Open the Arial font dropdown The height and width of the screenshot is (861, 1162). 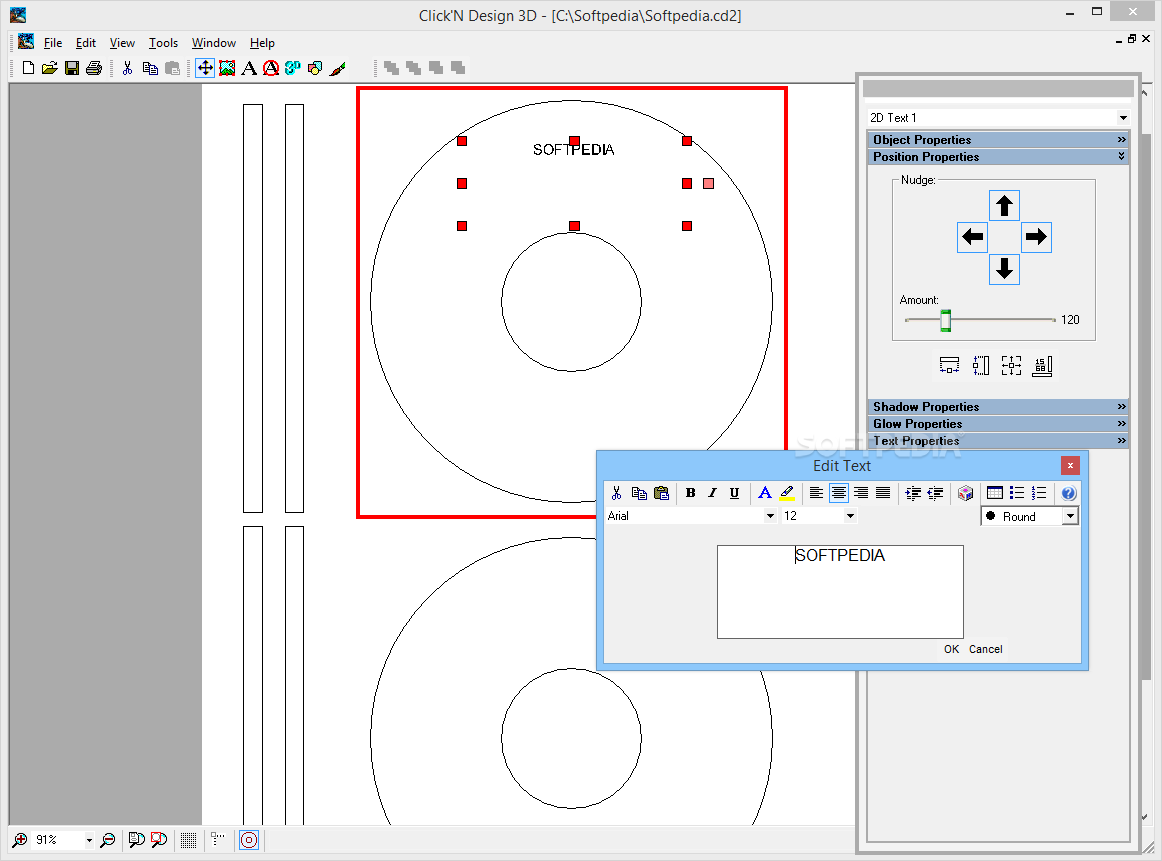[x=770, y=516]
